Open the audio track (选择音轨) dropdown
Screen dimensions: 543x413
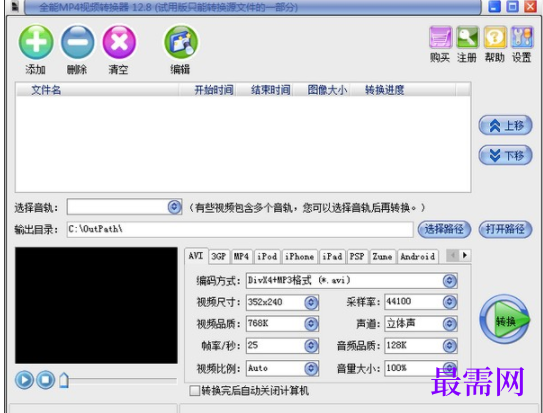coord(175,207)
